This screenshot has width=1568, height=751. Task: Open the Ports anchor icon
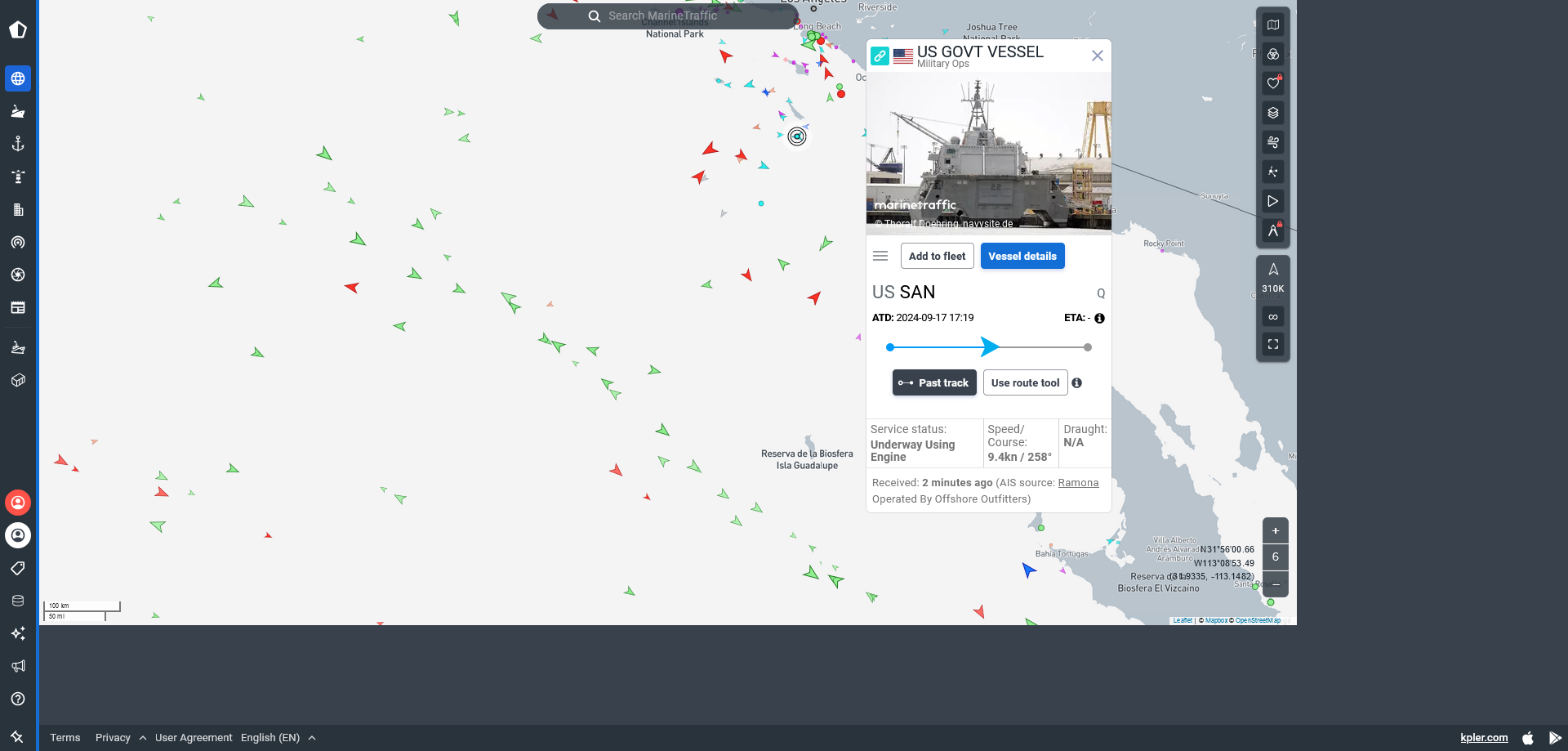pyautogui.click(x=18, y=144)
